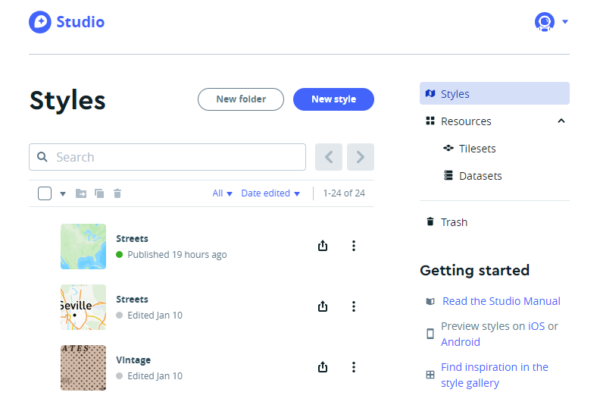Open the Read the Studio Manual link
Screen dimensions: 600x402
coord(501,301)
